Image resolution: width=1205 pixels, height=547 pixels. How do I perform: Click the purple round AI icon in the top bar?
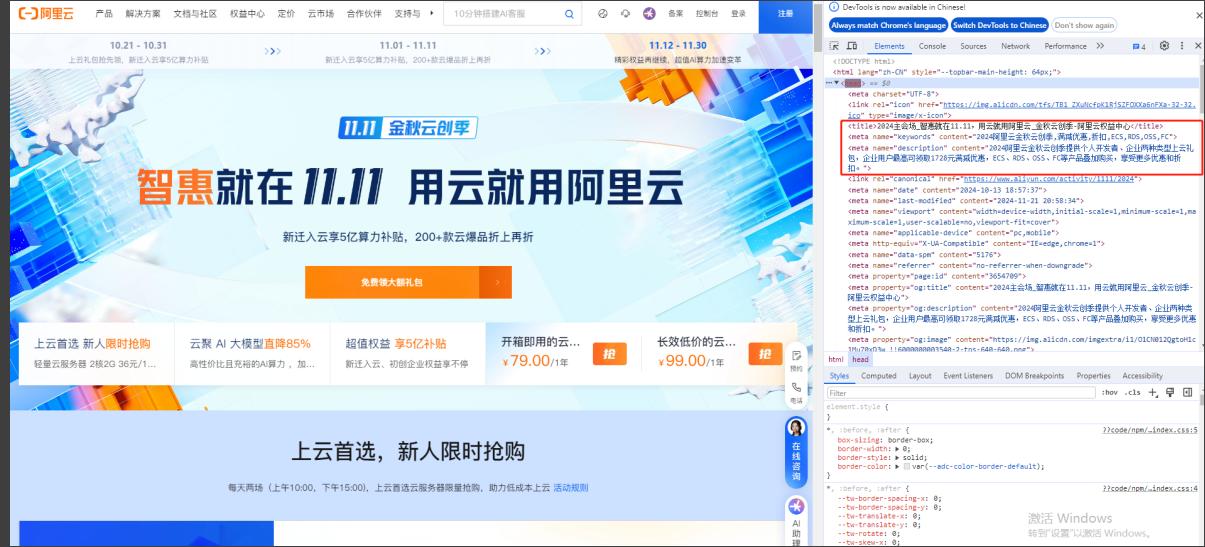(x=649, y=14)
